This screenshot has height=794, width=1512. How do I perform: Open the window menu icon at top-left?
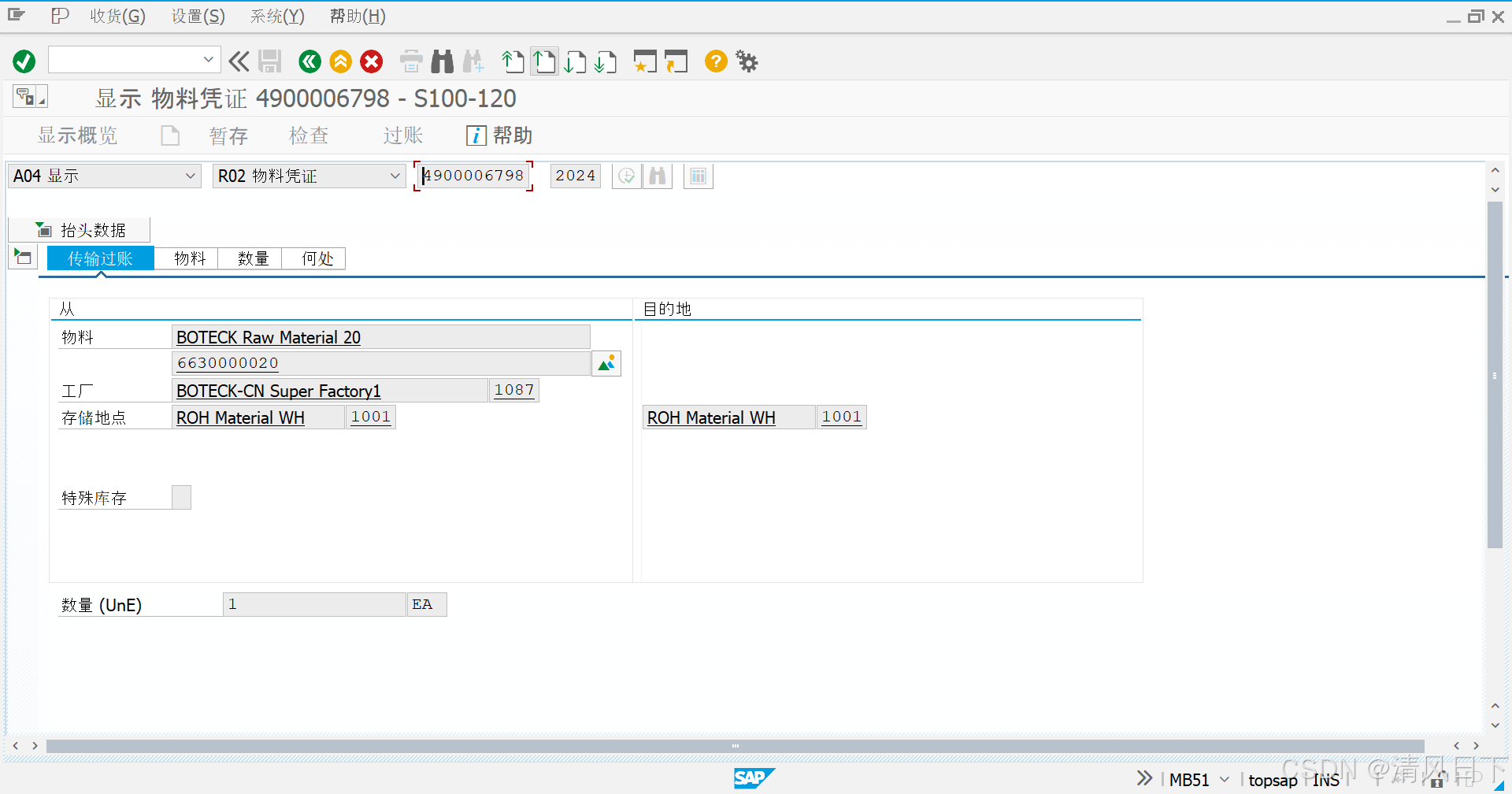coord(17,15)
